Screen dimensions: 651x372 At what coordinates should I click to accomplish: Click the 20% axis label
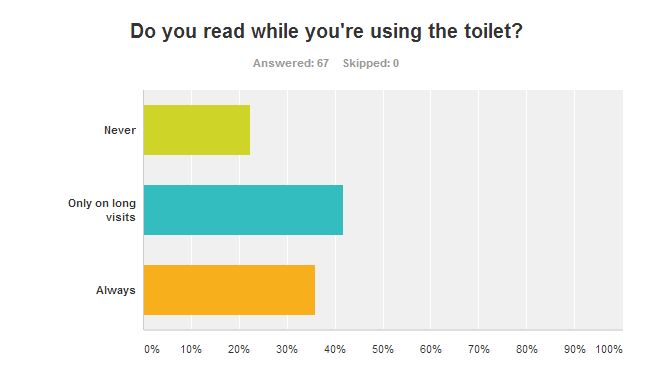click(239, 349)
